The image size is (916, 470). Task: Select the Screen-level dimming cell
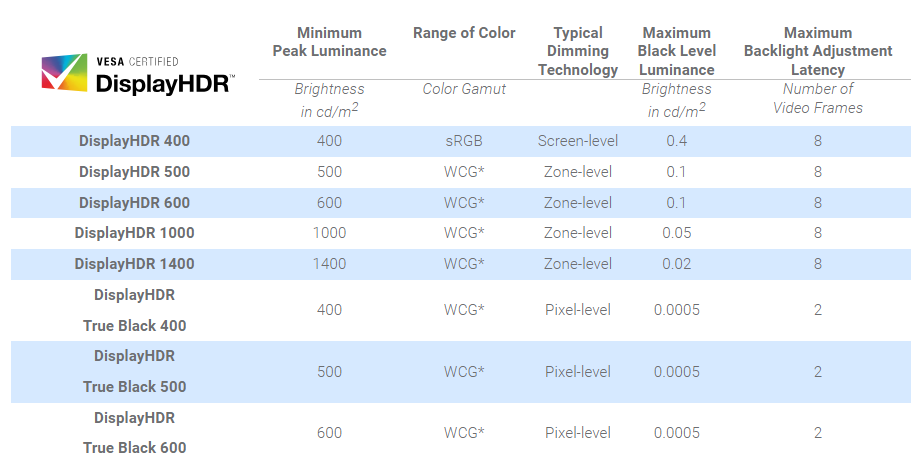(578, 141)
